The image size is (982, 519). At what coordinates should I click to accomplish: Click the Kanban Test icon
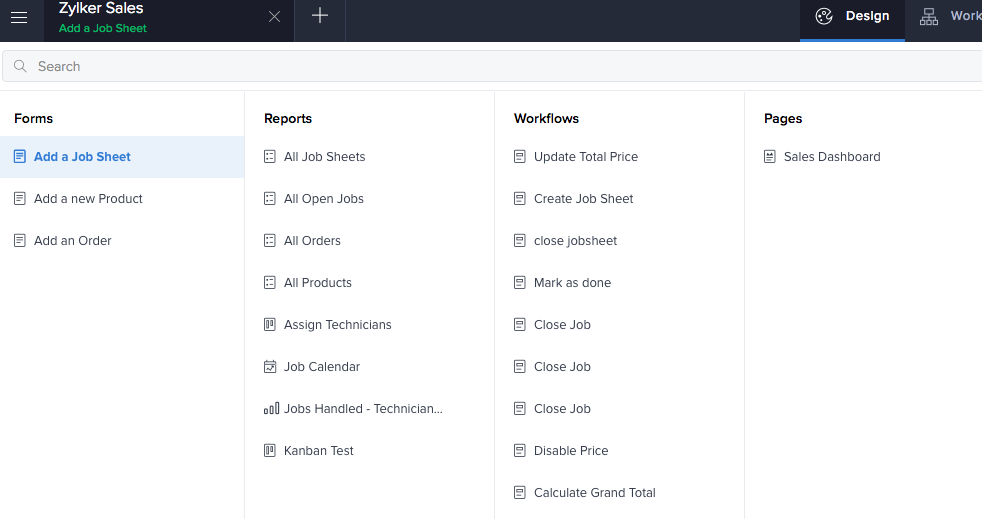click(270, 451)
